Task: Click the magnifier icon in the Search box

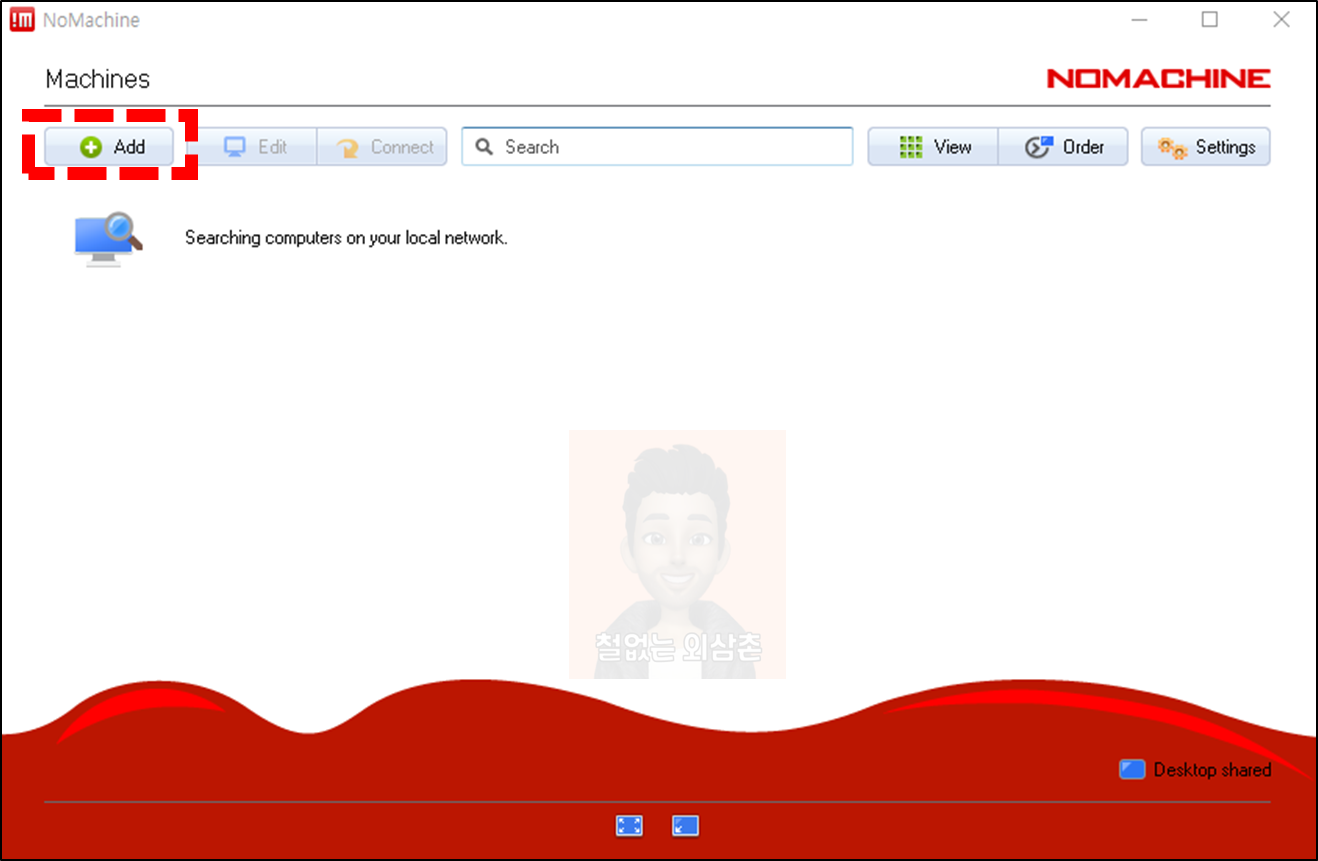Action: 484,147
